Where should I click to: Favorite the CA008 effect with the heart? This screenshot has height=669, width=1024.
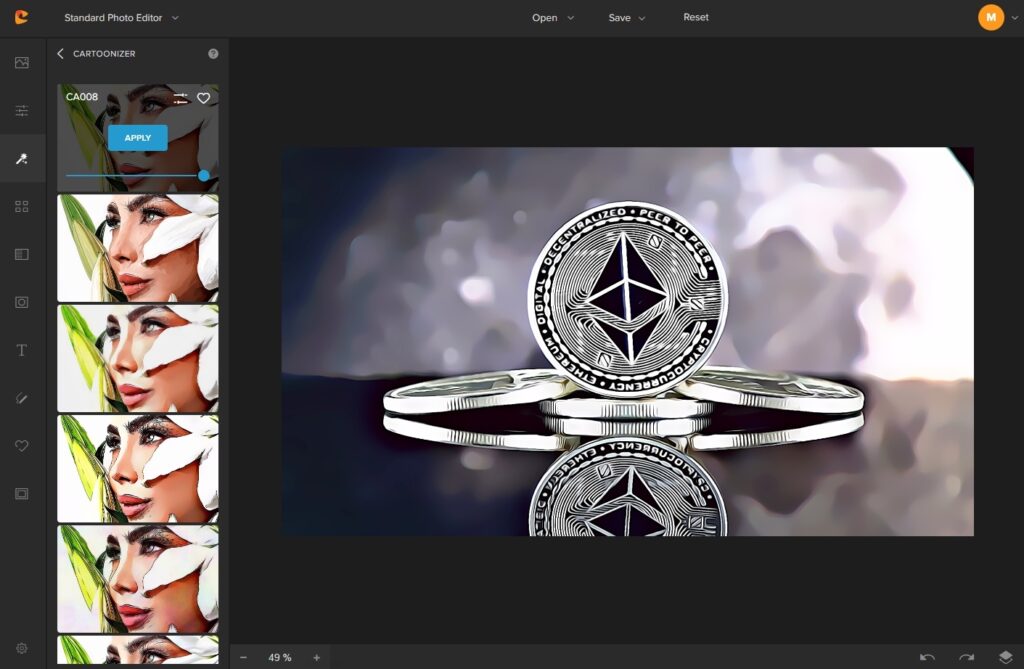pyautogui.click(x=204, y=98)
